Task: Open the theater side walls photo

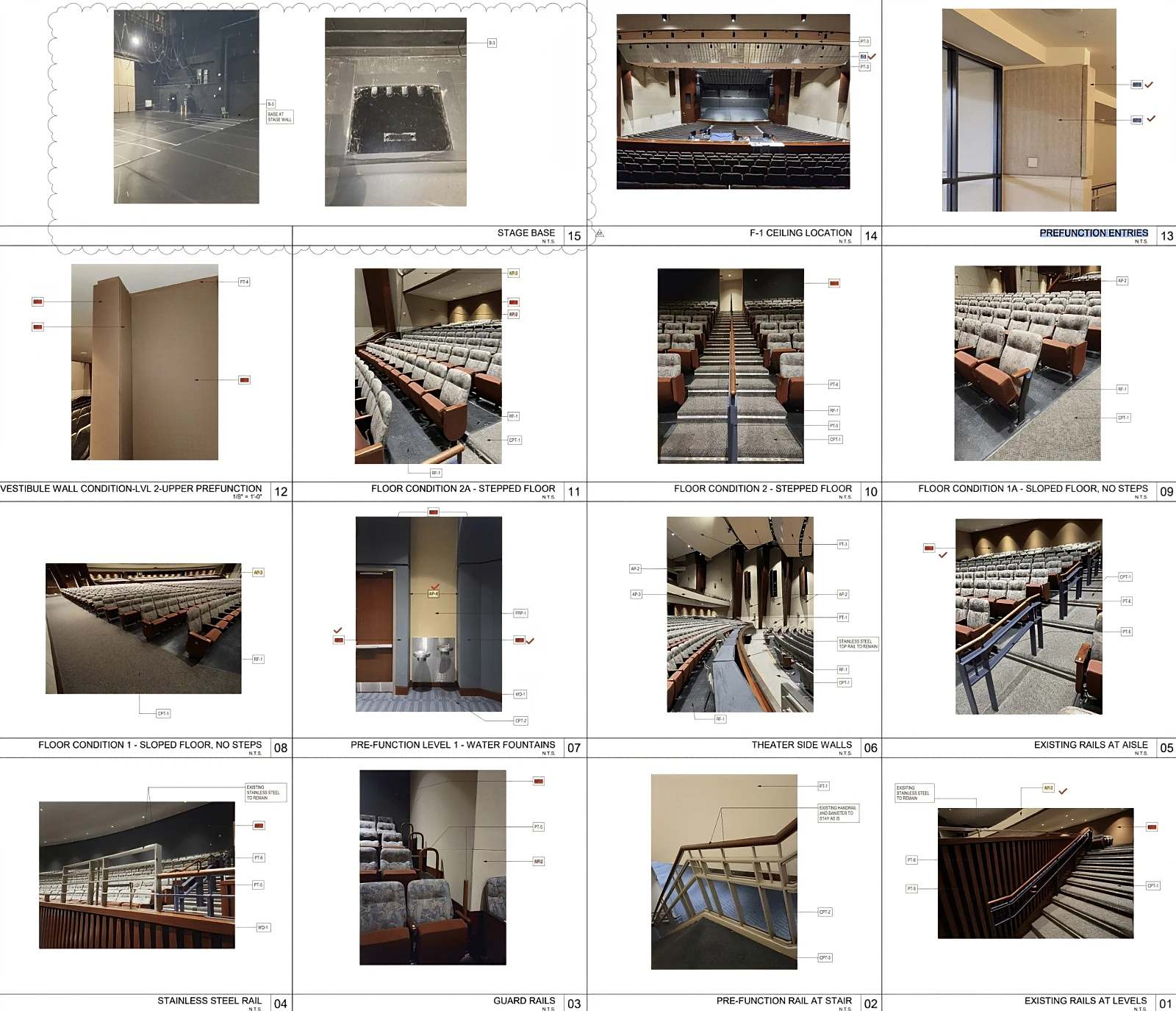Action: pos(740,614)
